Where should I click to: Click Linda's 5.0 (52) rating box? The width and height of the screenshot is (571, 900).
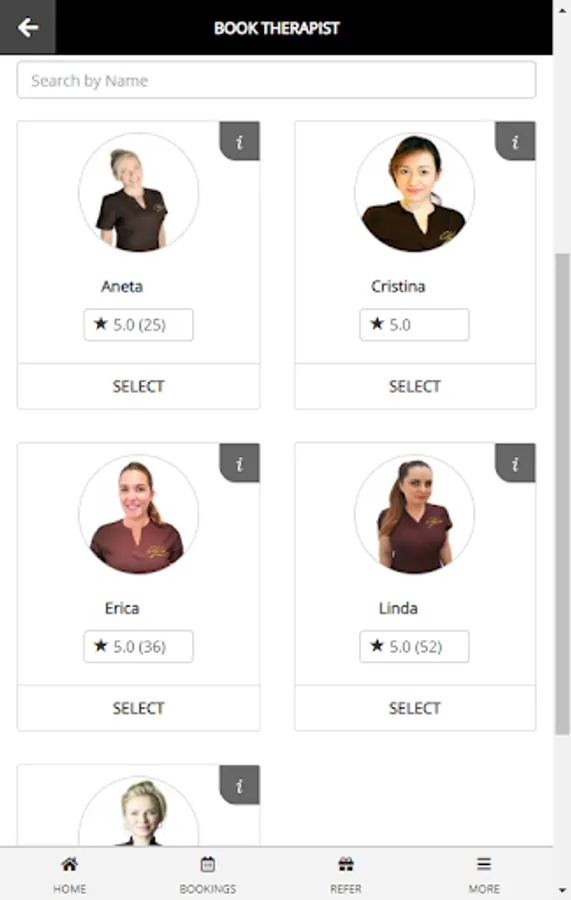(414, 647)
